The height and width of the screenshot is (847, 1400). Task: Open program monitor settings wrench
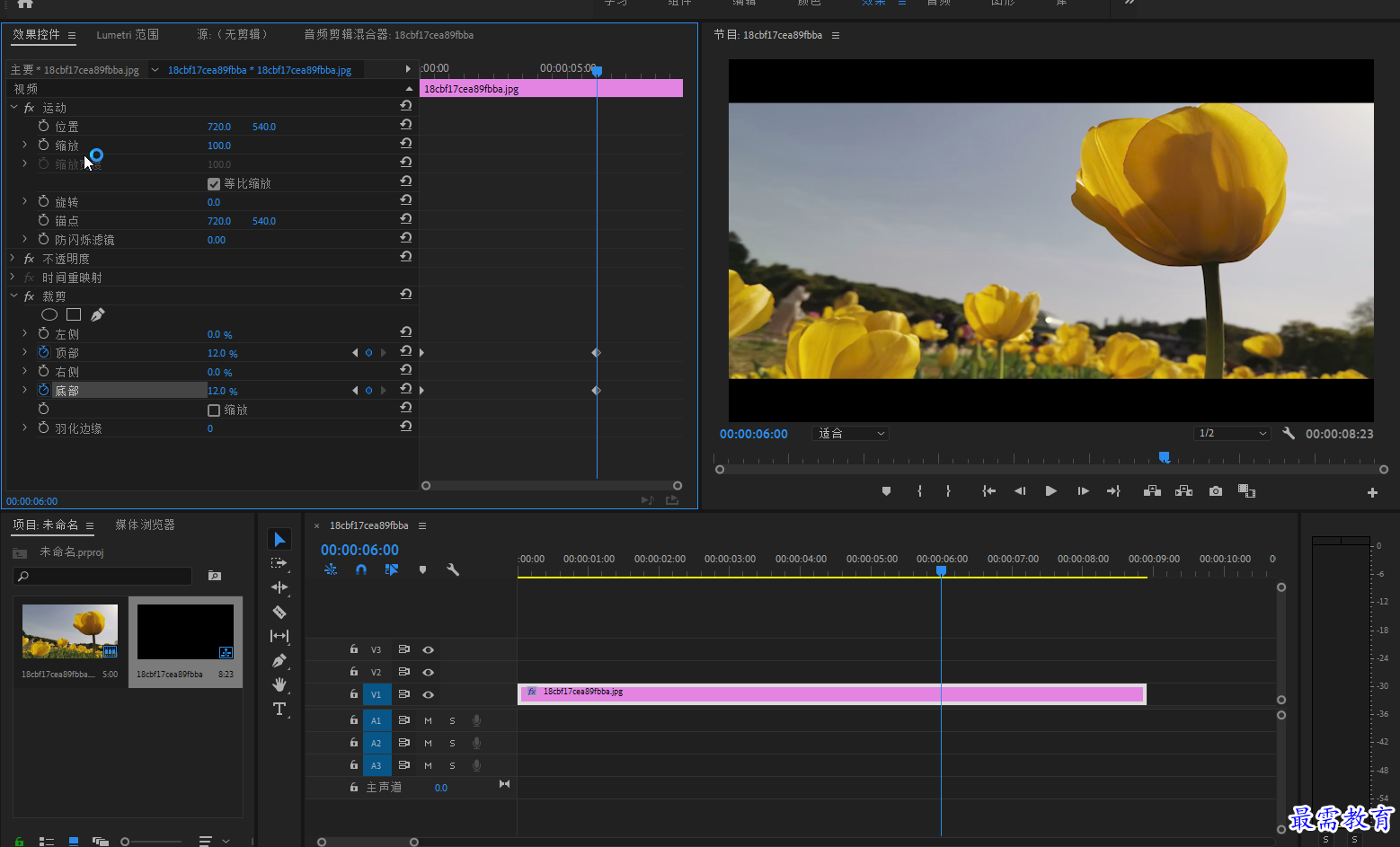point(1289,433)
